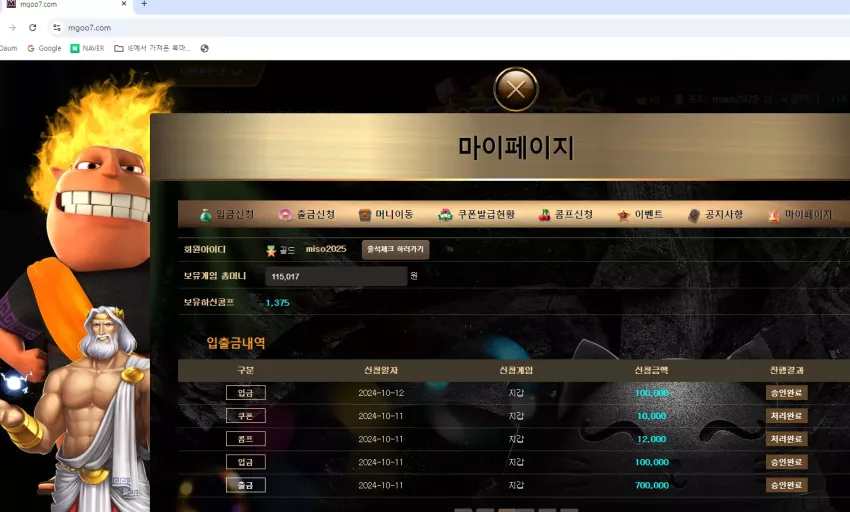The width and height of the screenshot is (850, 512).
Task: Click 승인완료 status in the 700,000 row
Action: 787,485
